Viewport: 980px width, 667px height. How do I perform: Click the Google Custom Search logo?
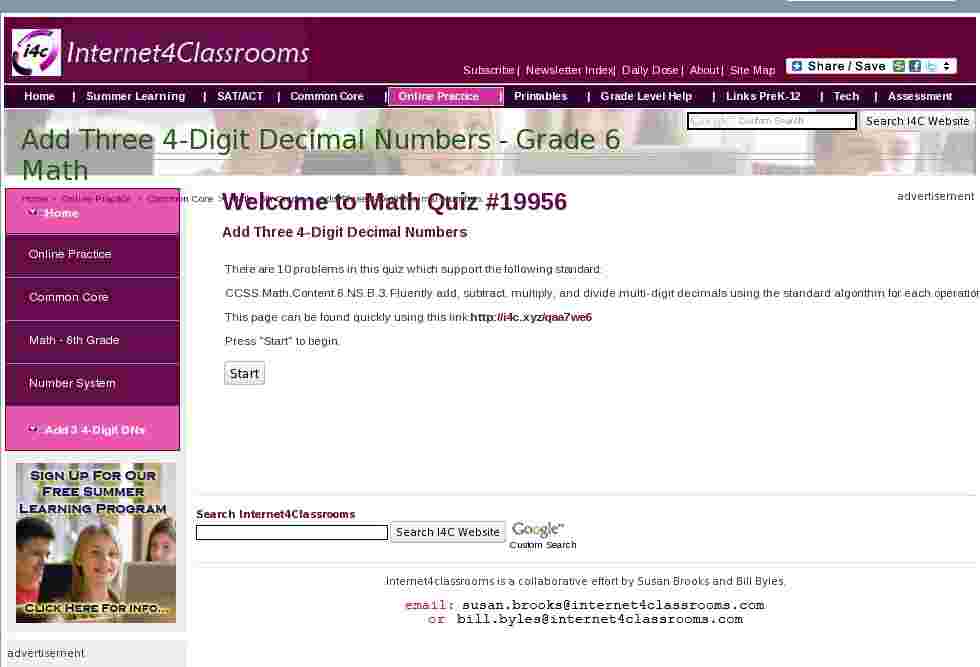pos(542,535)
